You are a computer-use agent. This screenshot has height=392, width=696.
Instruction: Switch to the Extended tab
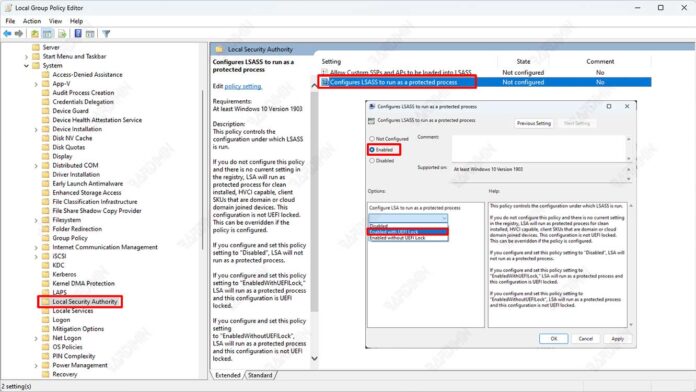click(228, 375)
